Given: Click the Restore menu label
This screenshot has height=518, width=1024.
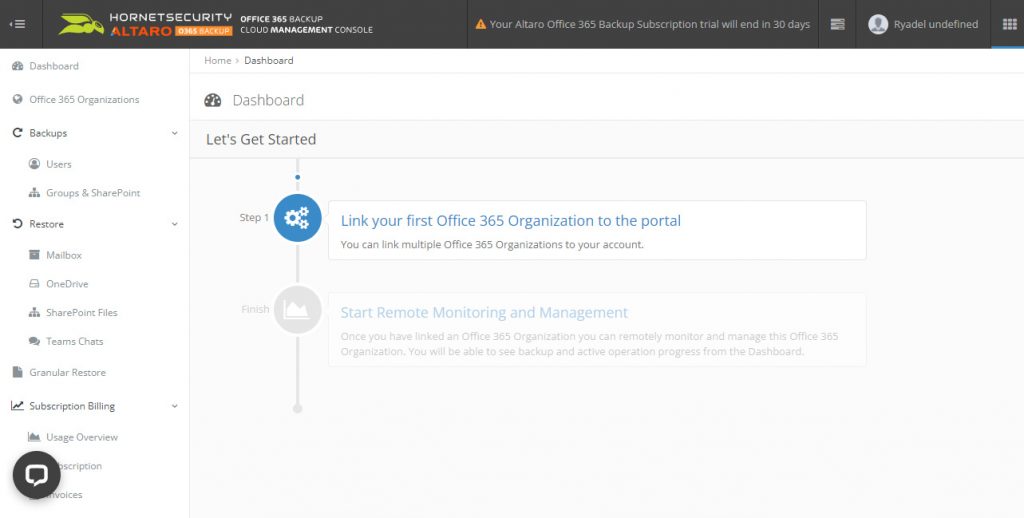Looking at the screenshot, I should point(46,224).
